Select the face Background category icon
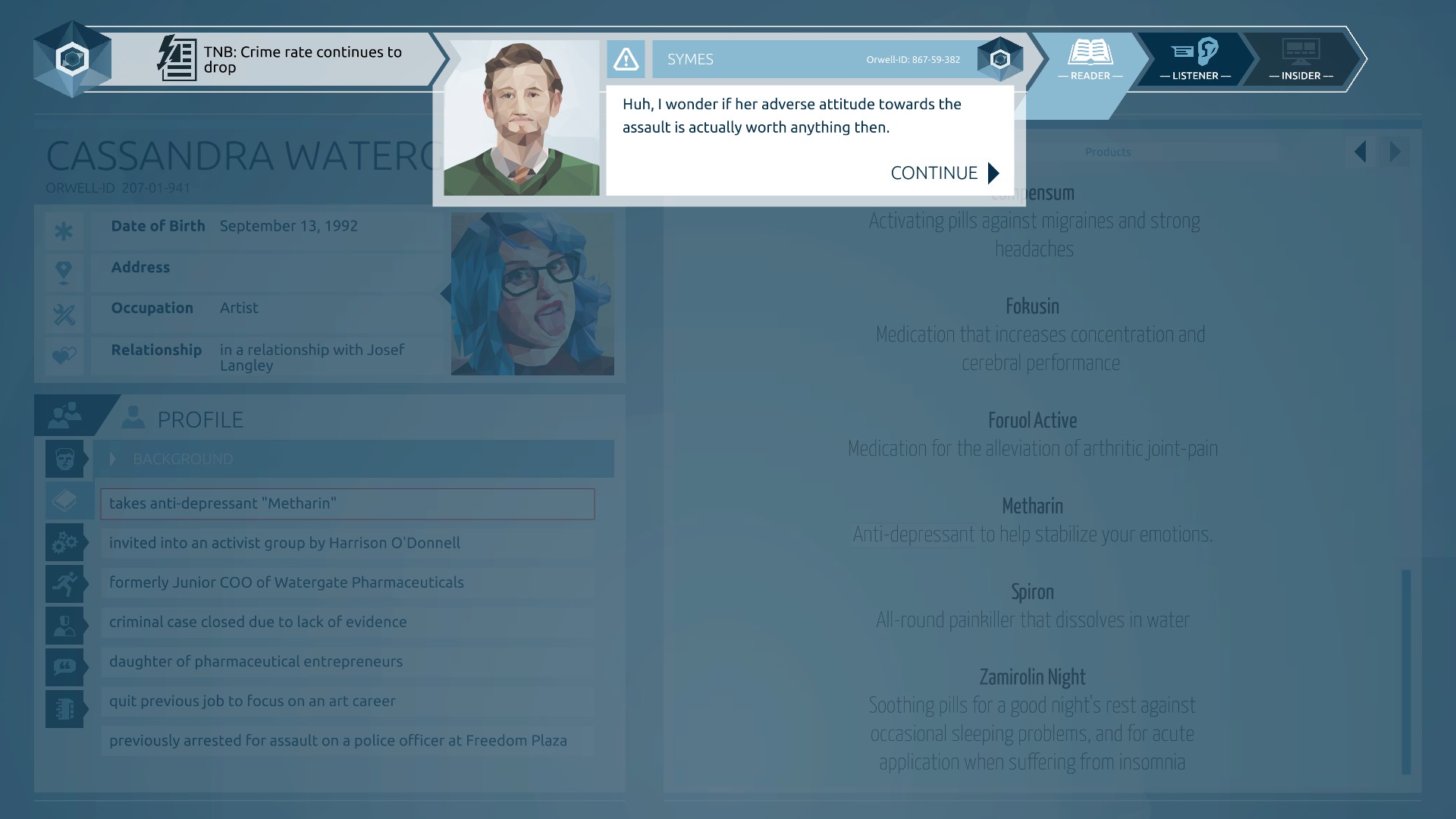 pos(64,459)
